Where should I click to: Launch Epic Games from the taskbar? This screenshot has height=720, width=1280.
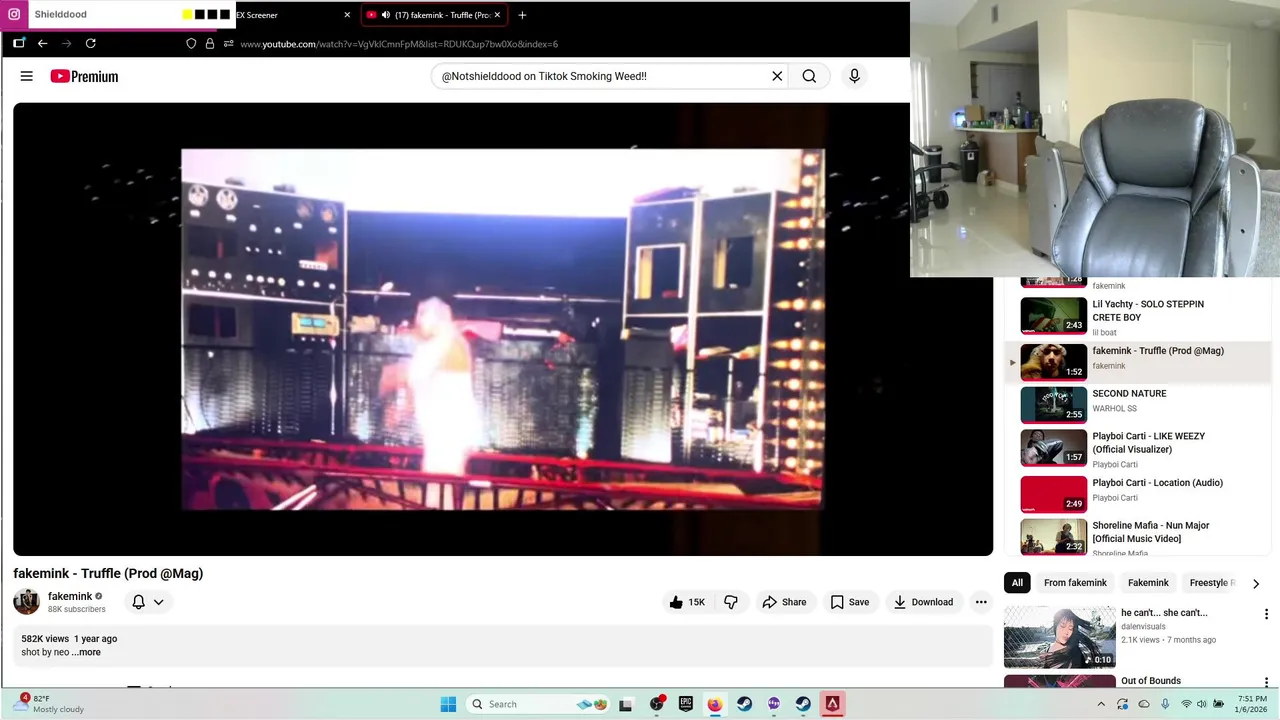tap(686, 704)
